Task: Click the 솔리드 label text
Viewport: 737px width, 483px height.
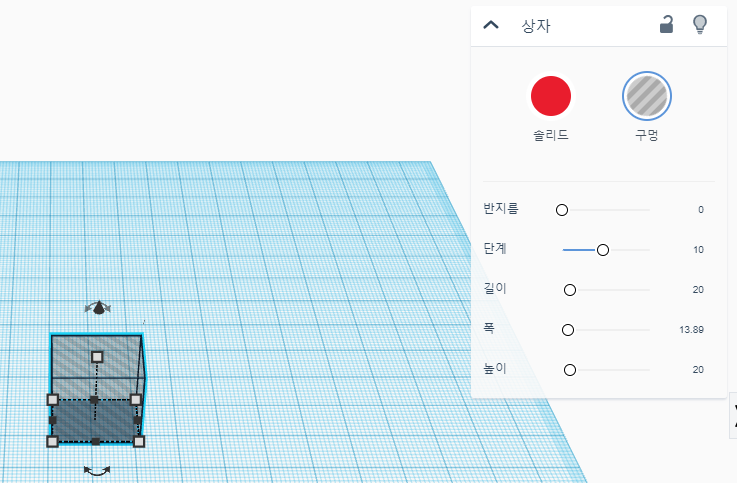Action: click(x=550, y=135)
